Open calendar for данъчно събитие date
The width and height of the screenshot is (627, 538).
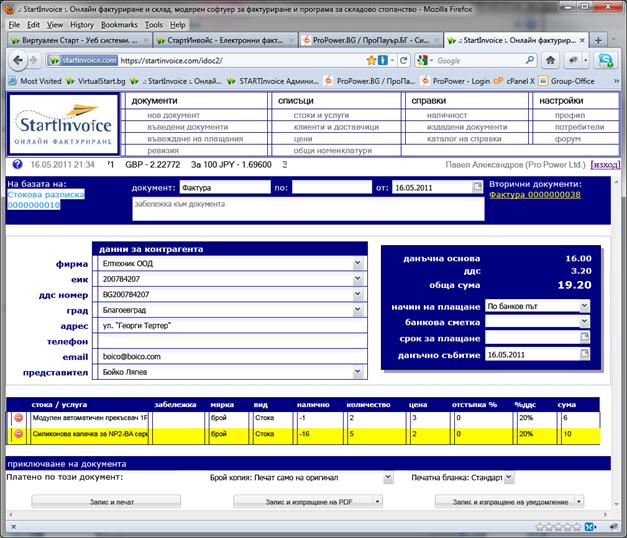pyautogui.click(x=585, y=354)
